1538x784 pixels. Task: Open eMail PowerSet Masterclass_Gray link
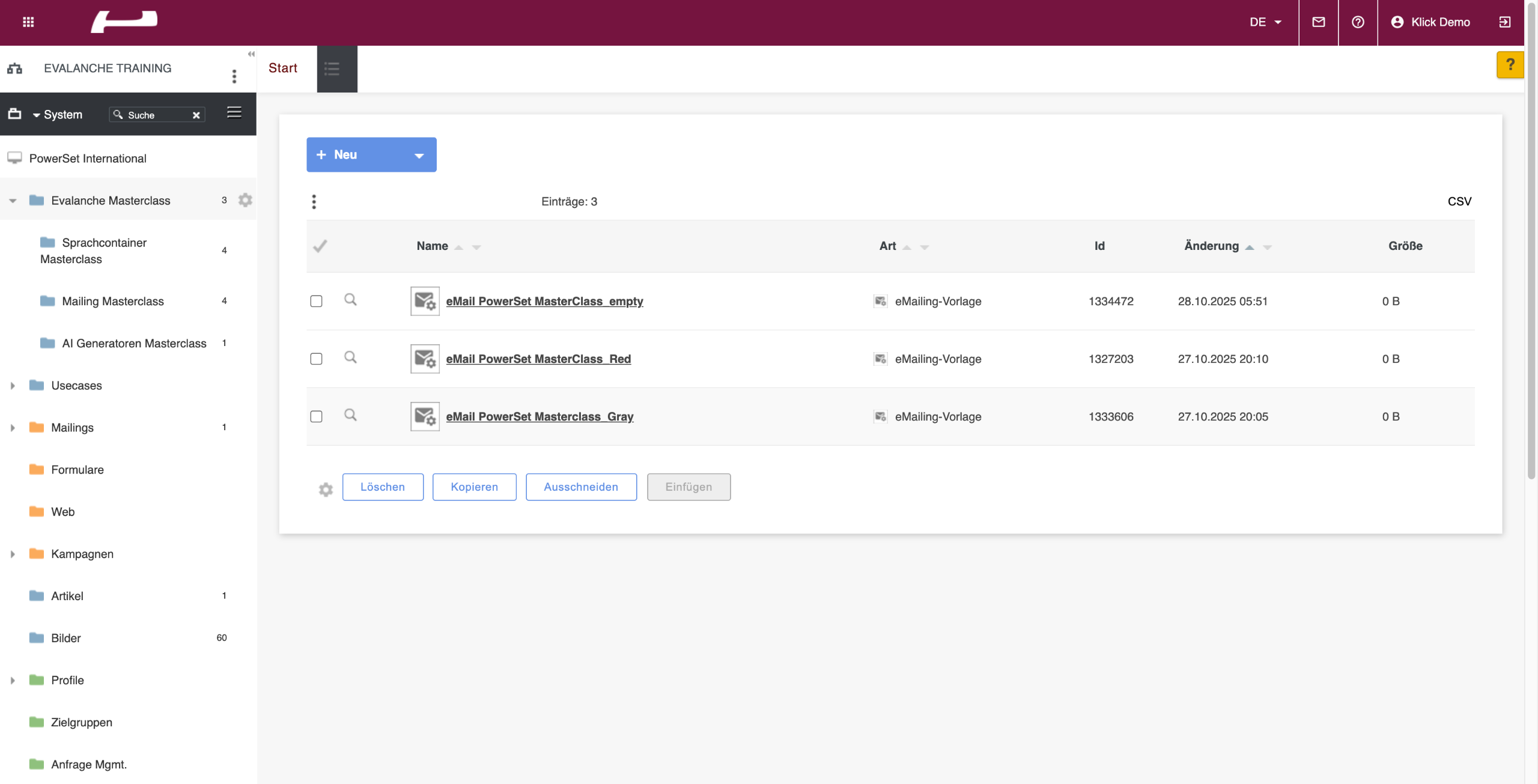click(539, 416)
